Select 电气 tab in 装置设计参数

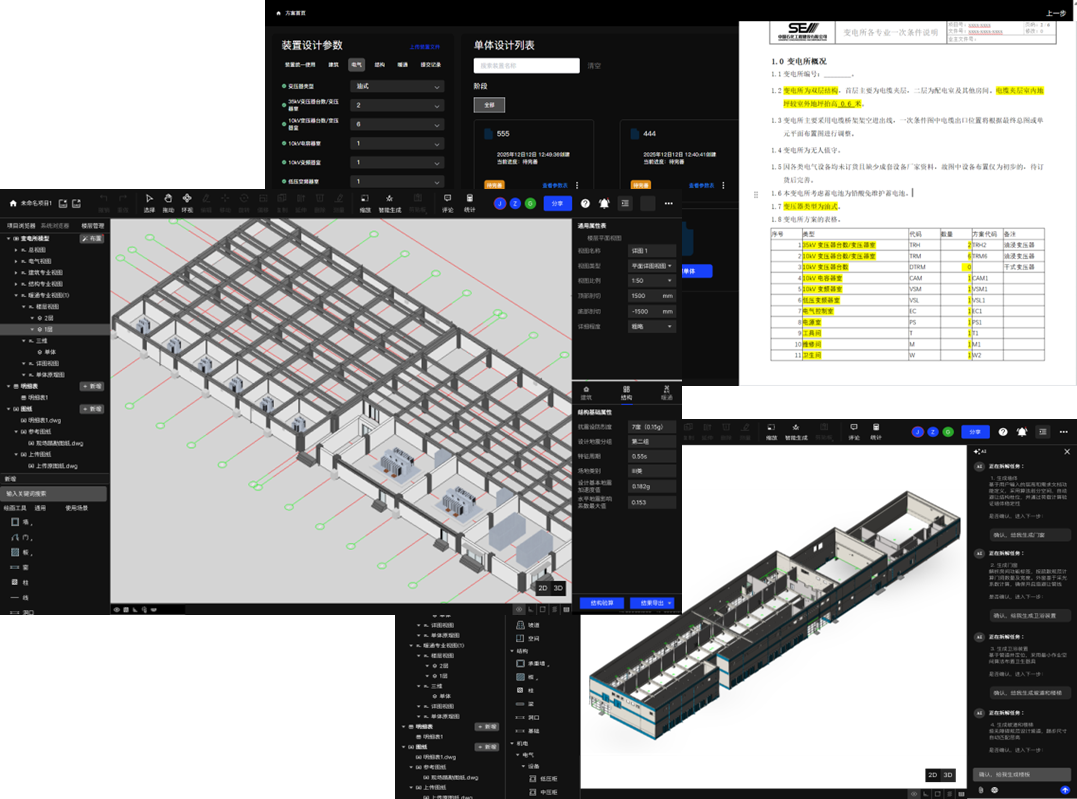(356, 65)
